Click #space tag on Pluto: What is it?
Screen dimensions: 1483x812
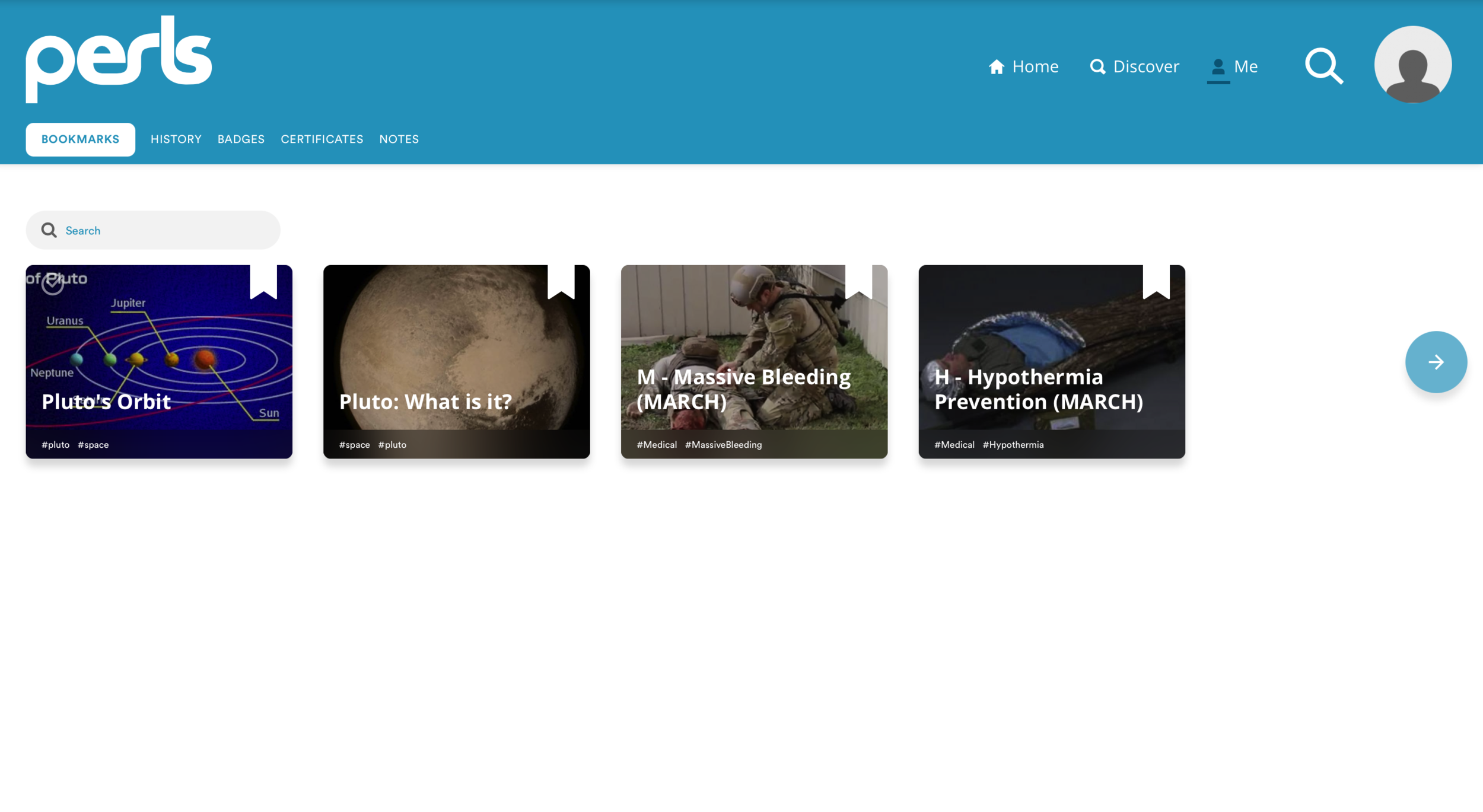coord(355,445)
